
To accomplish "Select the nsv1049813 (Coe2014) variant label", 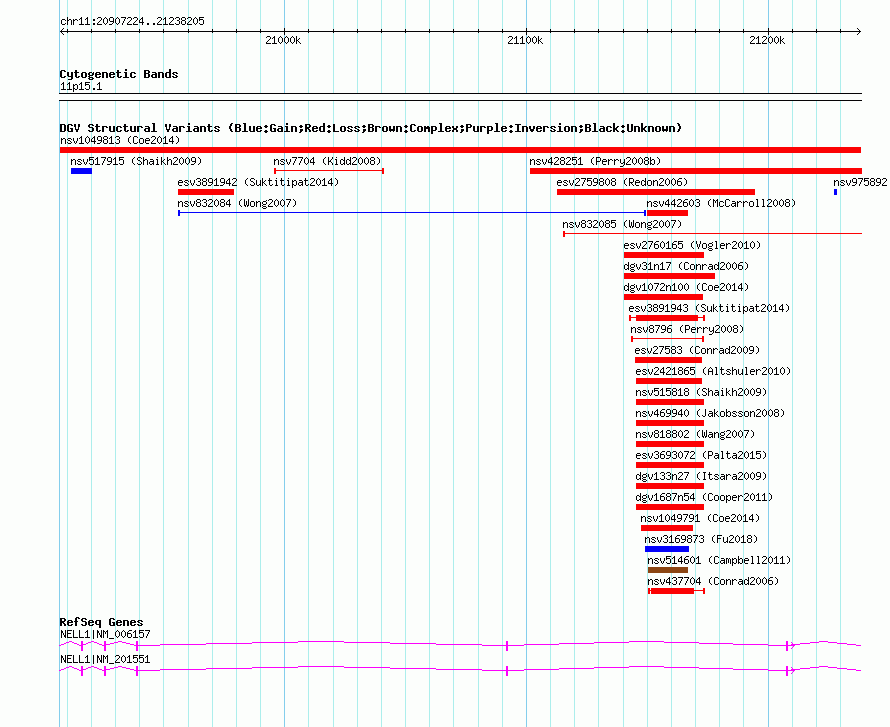I will [119, 140].
